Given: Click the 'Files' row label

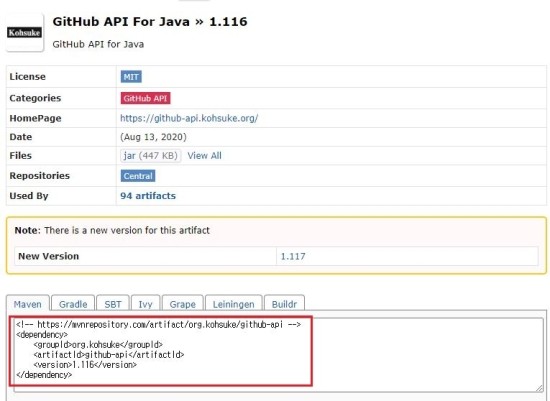Looking at the screenshot, I should 20,155.
